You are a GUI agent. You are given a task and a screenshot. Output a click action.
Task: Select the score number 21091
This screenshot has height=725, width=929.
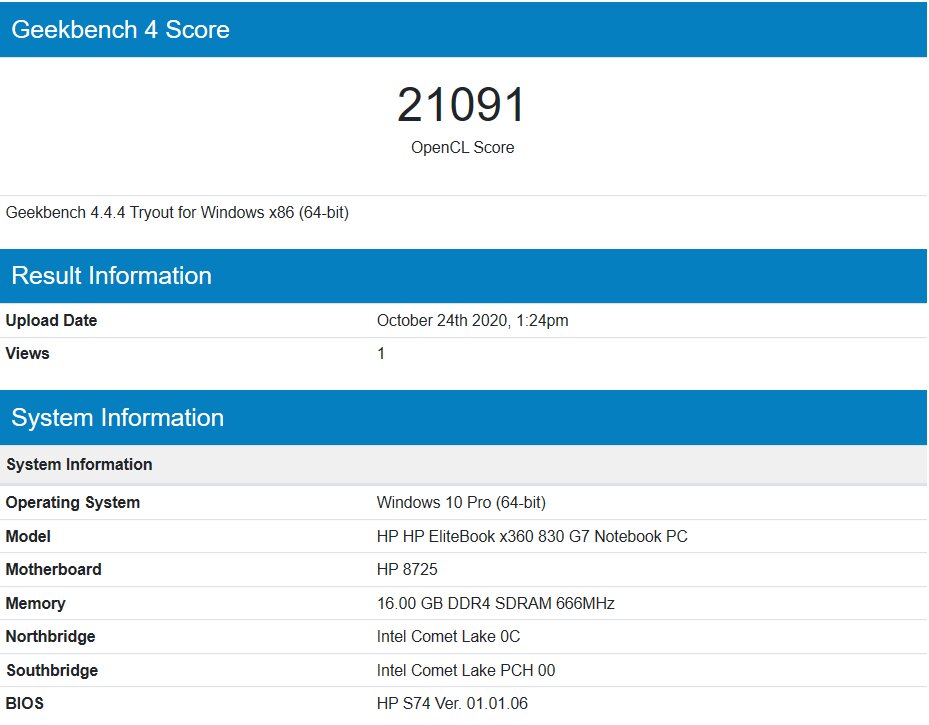pyautogui.click(x=462, y=105)
